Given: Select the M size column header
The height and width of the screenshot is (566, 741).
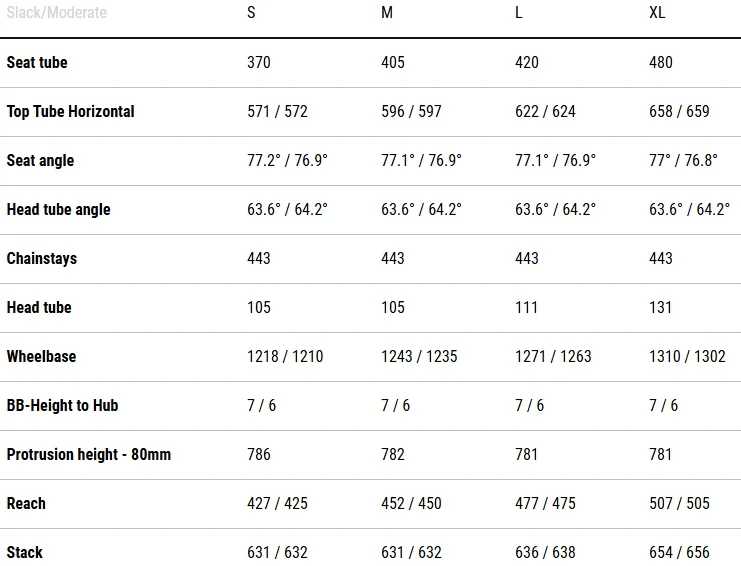Looking at the screenshot, I should (387, 12).
